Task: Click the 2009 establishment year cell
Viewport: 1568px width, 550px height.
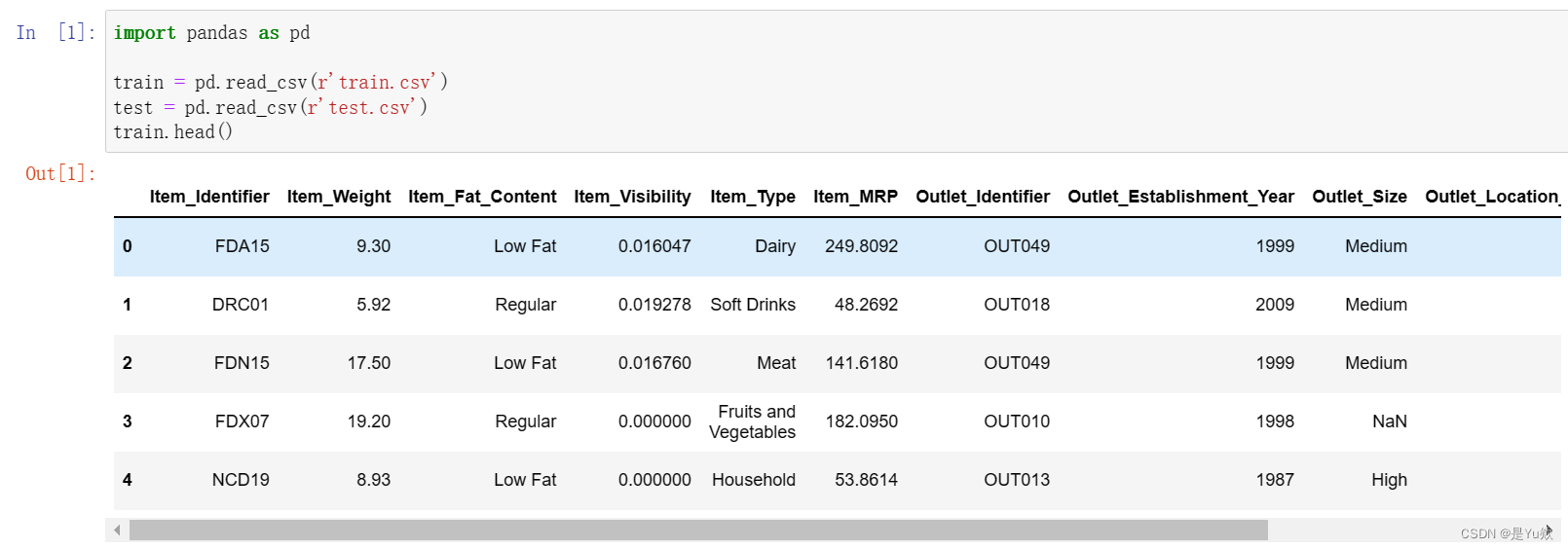Action: pyautogui.click(x=1275, y=305)
